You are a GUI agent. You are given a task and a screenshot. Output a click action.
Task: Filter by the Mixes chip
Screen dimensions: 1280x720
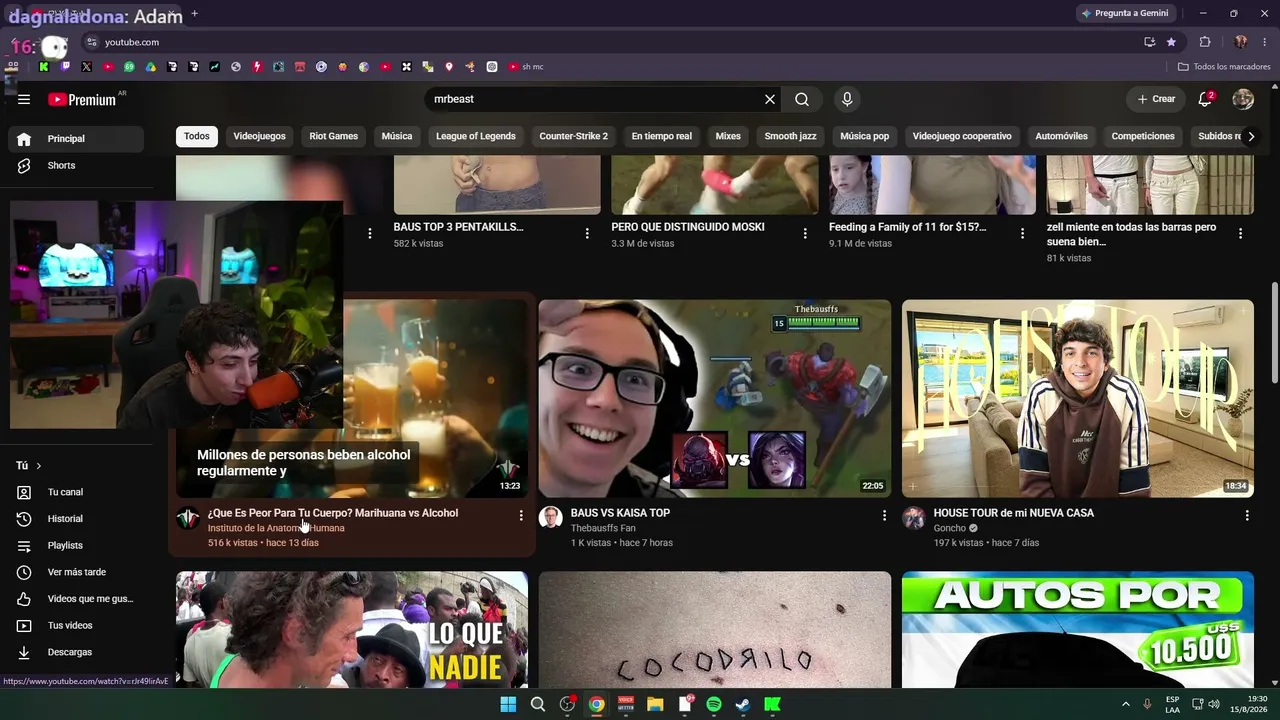(x=728, y=136)
